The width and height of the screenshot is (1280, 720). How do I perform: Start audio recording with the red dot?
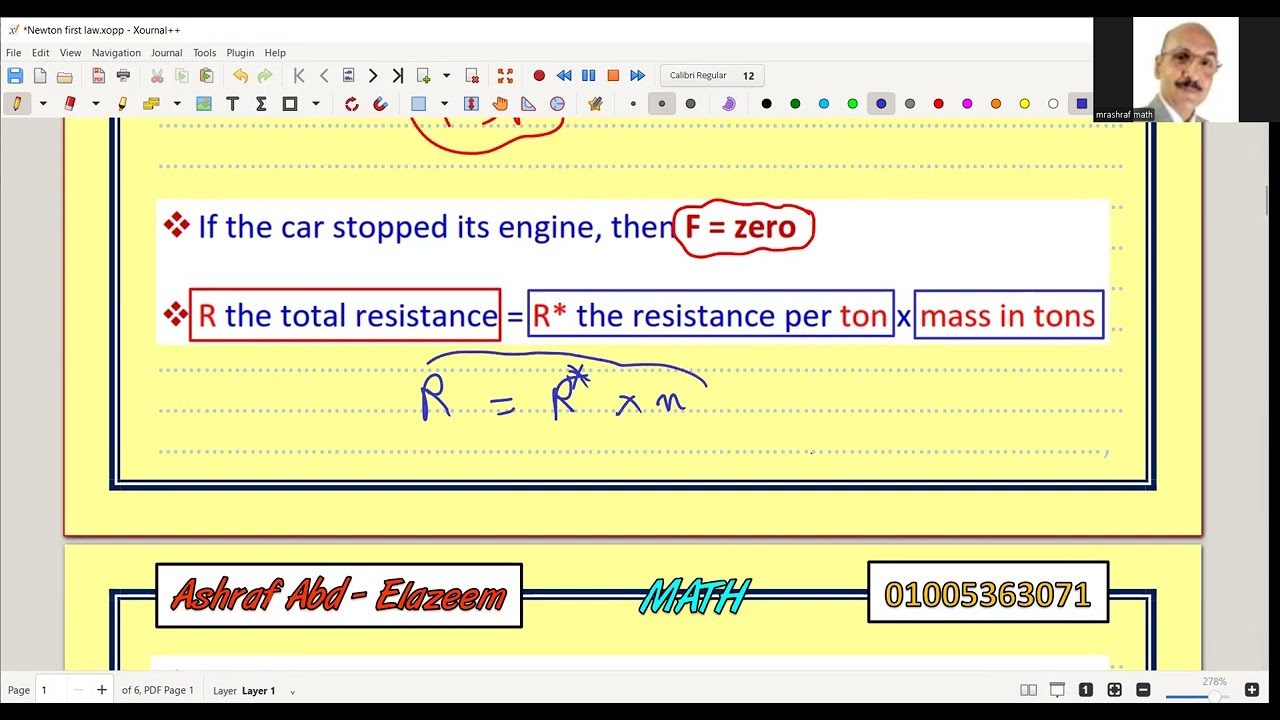click(539, 76)
